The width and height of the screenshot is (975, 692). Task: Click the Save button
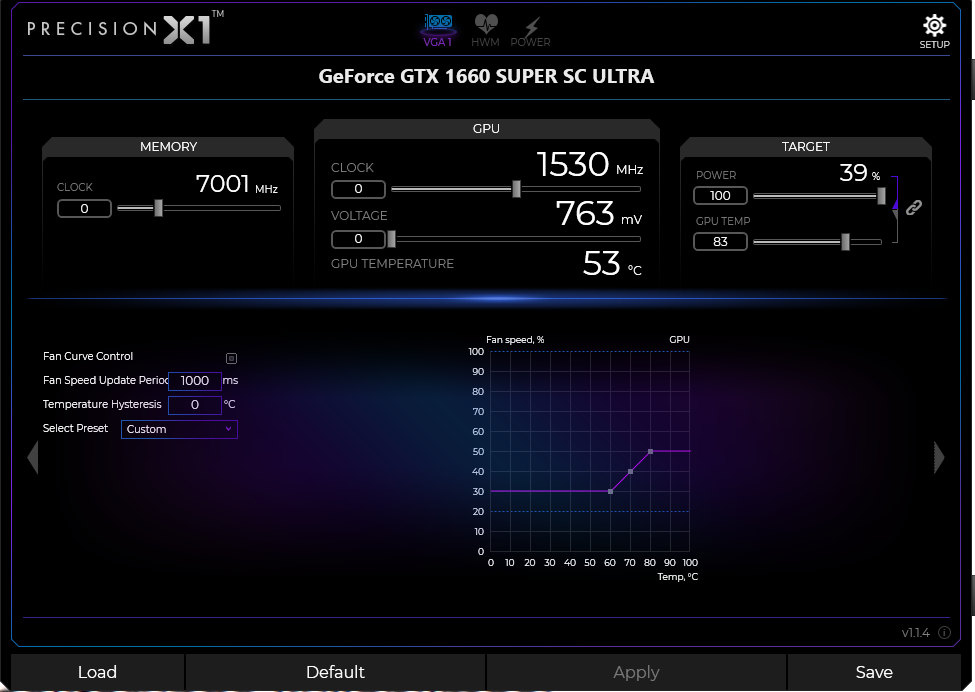874,672
